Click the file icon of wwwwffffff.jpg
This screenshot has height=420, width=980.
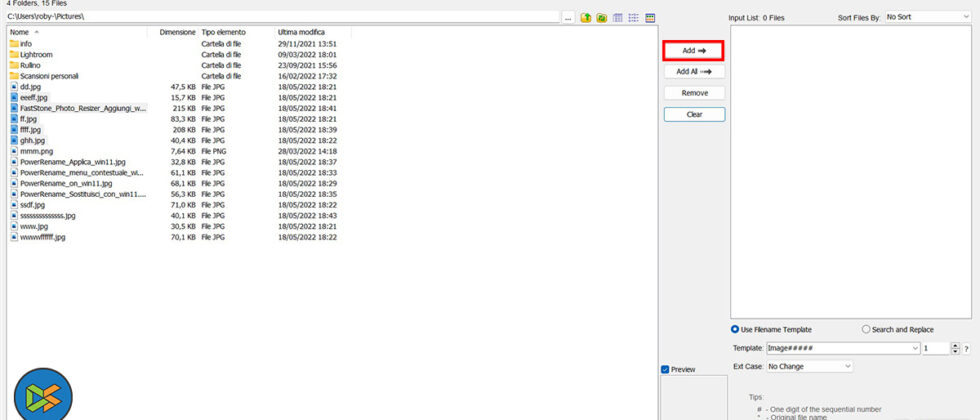(14, 237)
